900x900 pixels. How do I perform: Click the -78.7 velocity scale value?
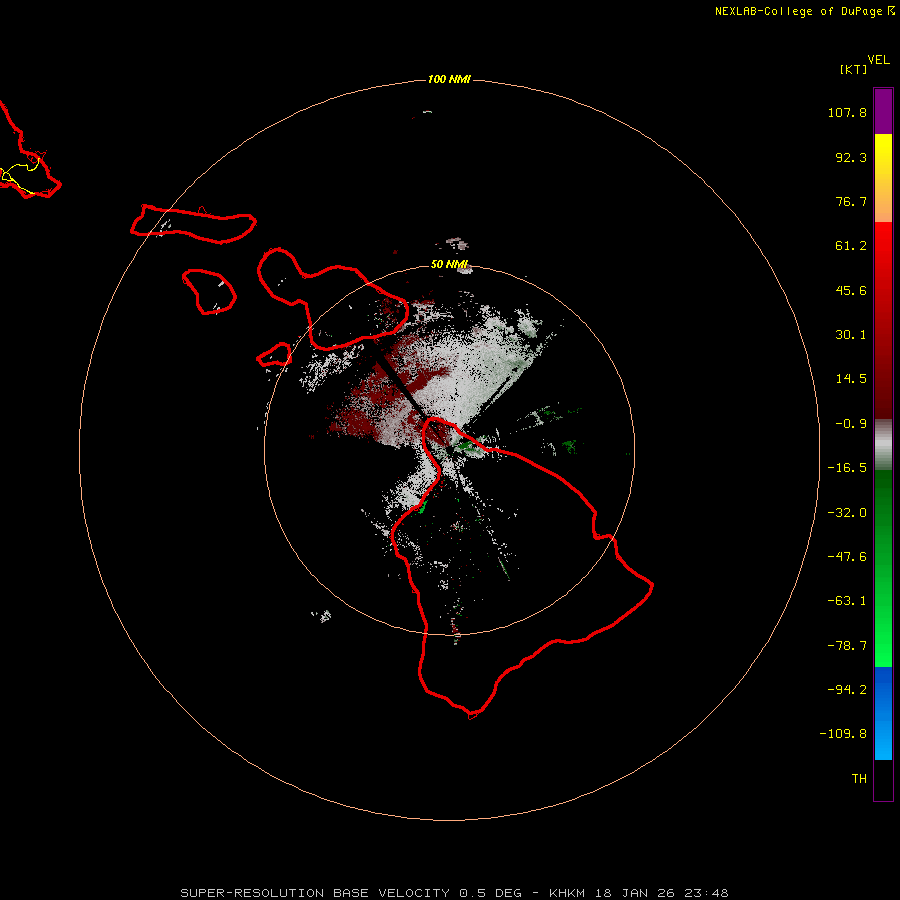coord(847,646)
